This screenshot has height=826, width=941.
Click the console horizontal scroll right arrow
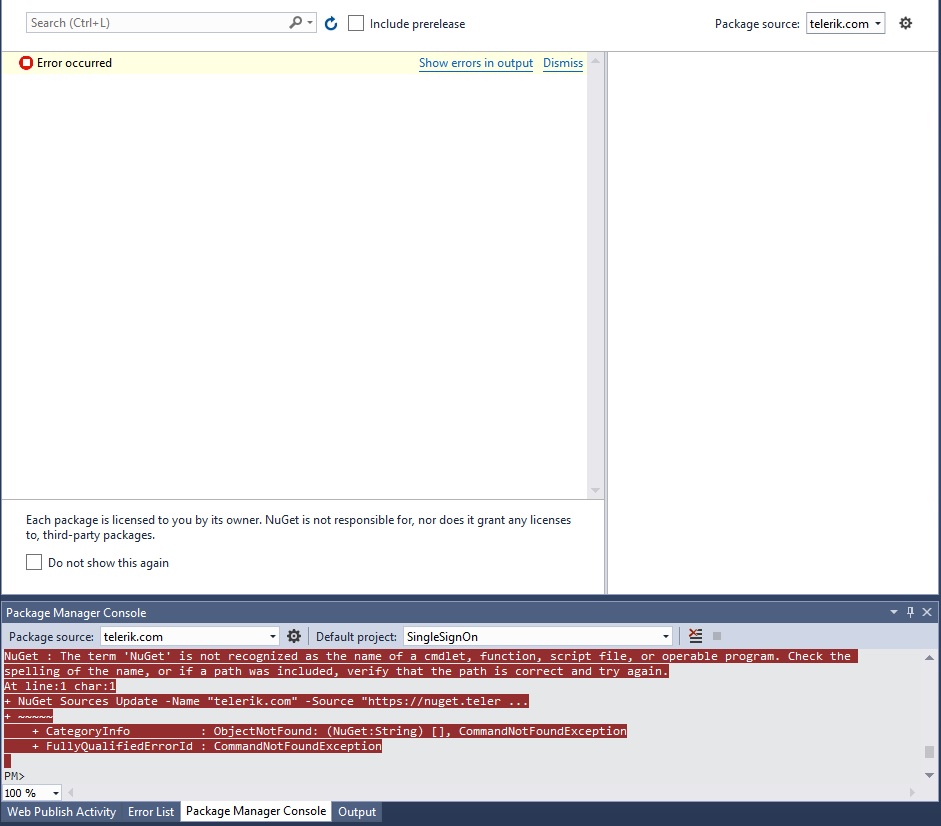[912, 792]
